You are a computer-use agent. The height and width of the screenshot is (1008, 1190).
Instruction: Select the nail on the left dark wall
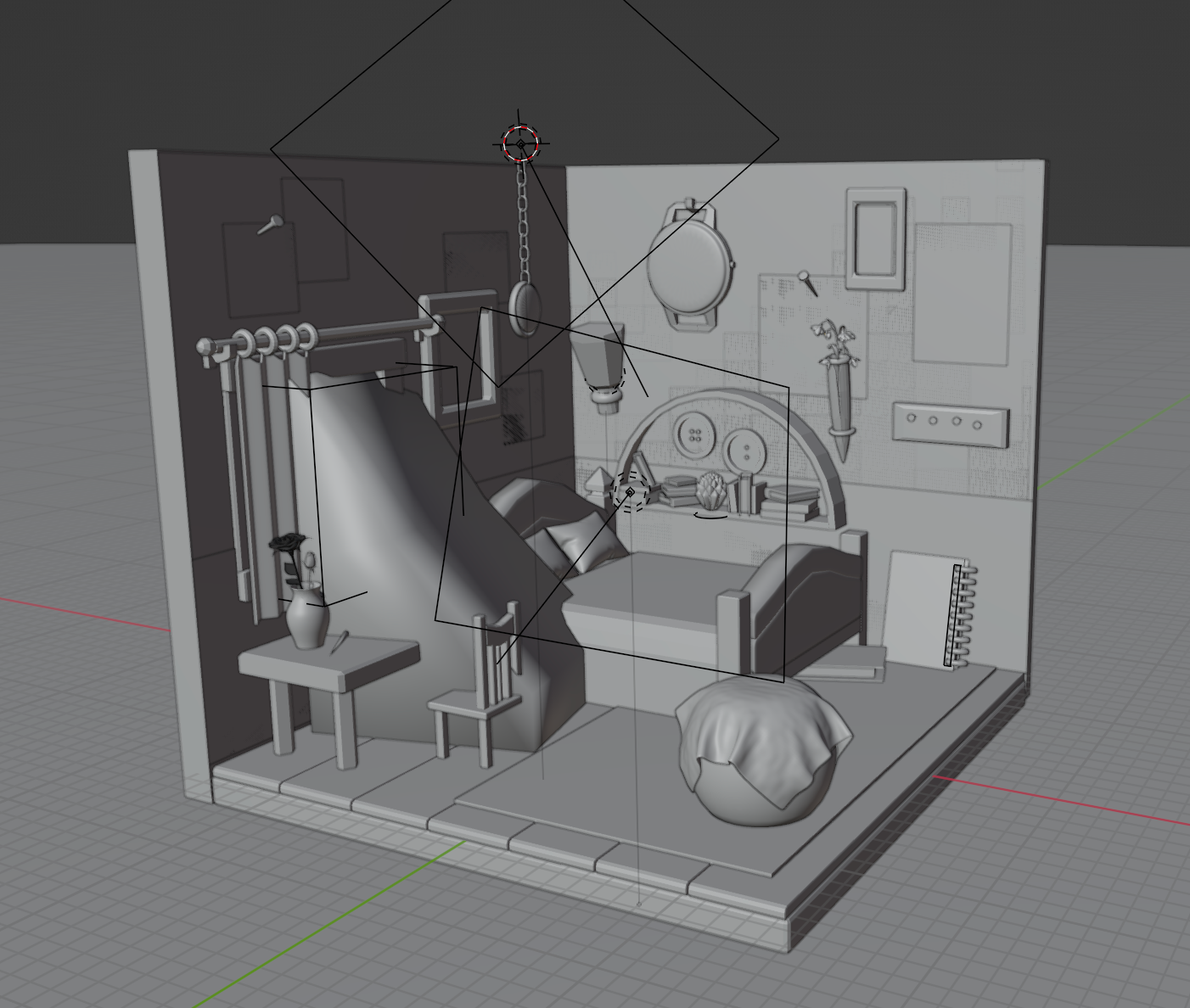(271, 225)
